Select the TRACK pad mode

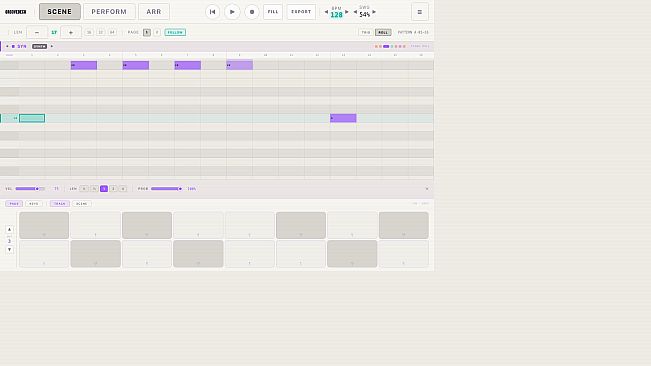(x=59, y=204)
